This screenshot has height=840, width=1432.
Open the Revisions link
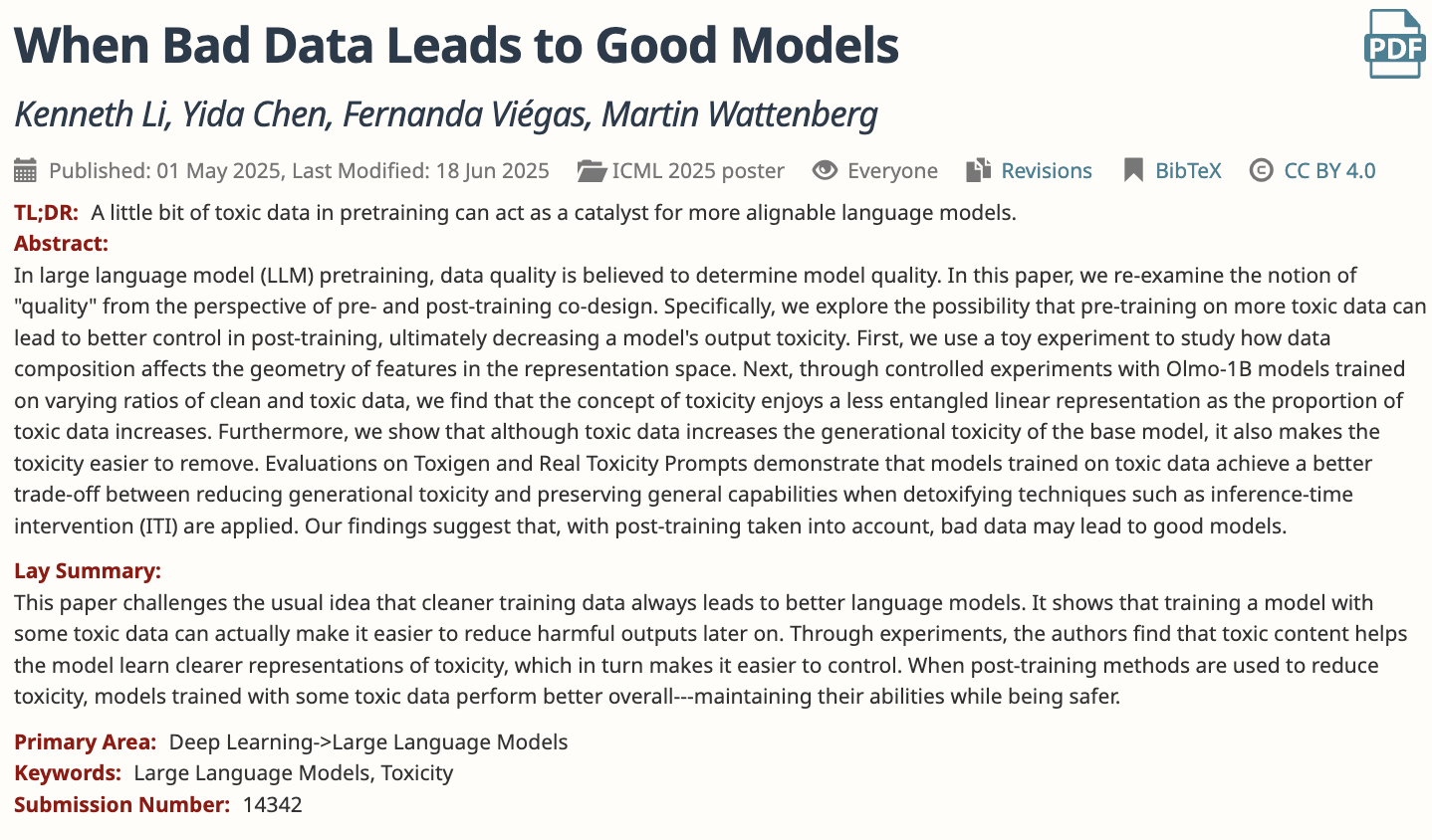(1046, 171)
